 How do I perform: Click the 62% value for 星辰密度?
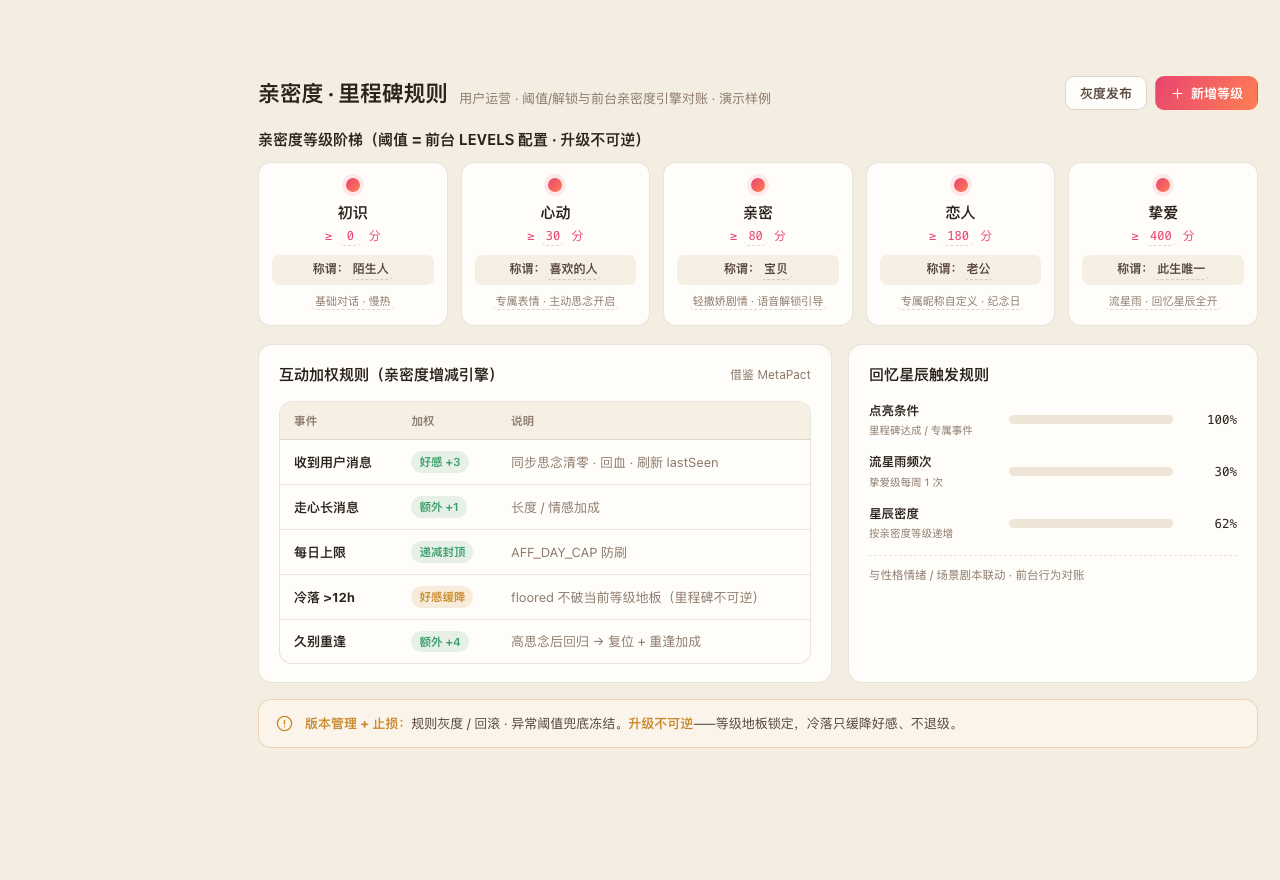[1226, 524]
